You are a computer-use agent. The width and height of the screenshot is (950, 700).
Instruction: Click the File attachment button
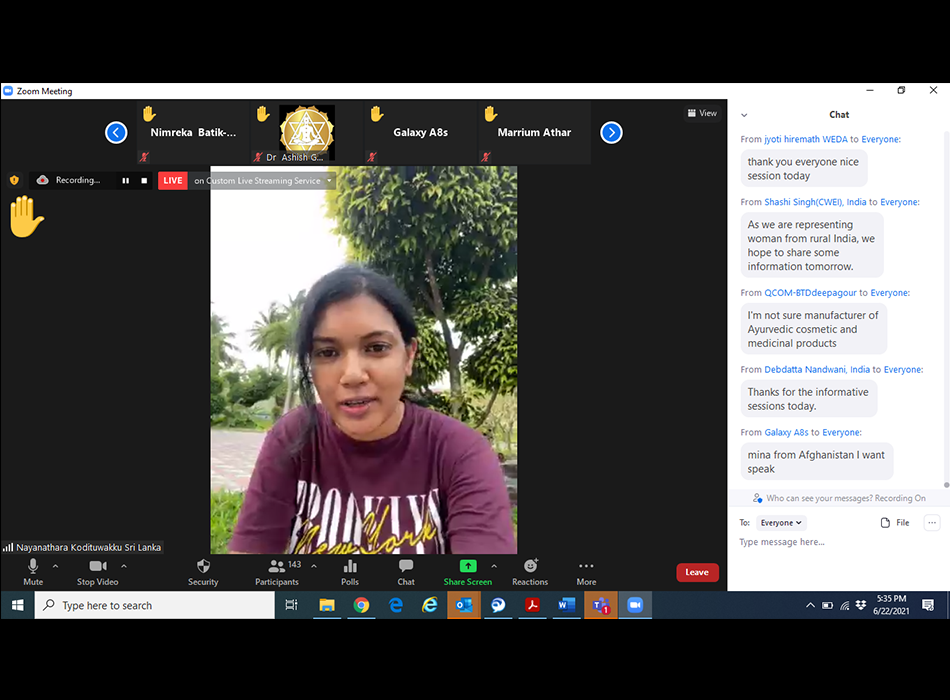895,523
